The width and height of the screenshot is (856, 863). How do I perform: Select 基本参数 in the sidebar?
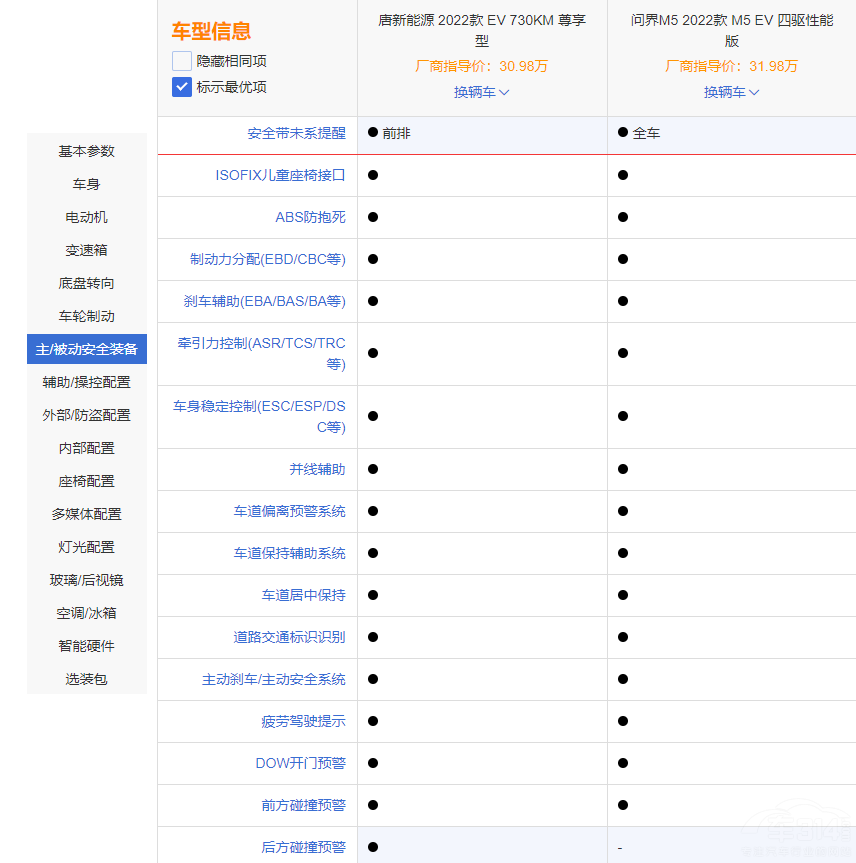[87, 151]
